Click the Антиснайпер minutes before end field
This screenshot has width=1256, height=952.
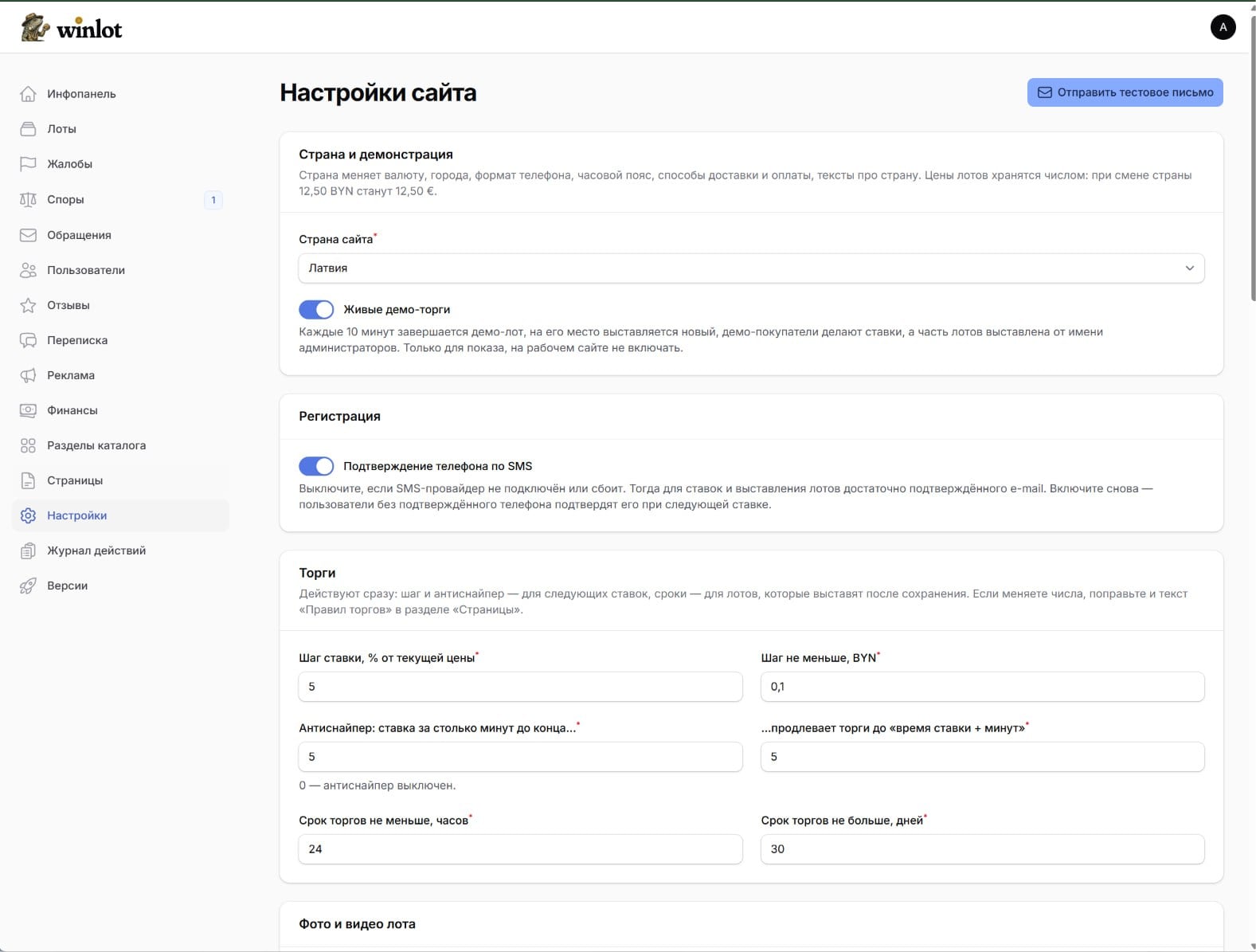(x=520, y=757)
